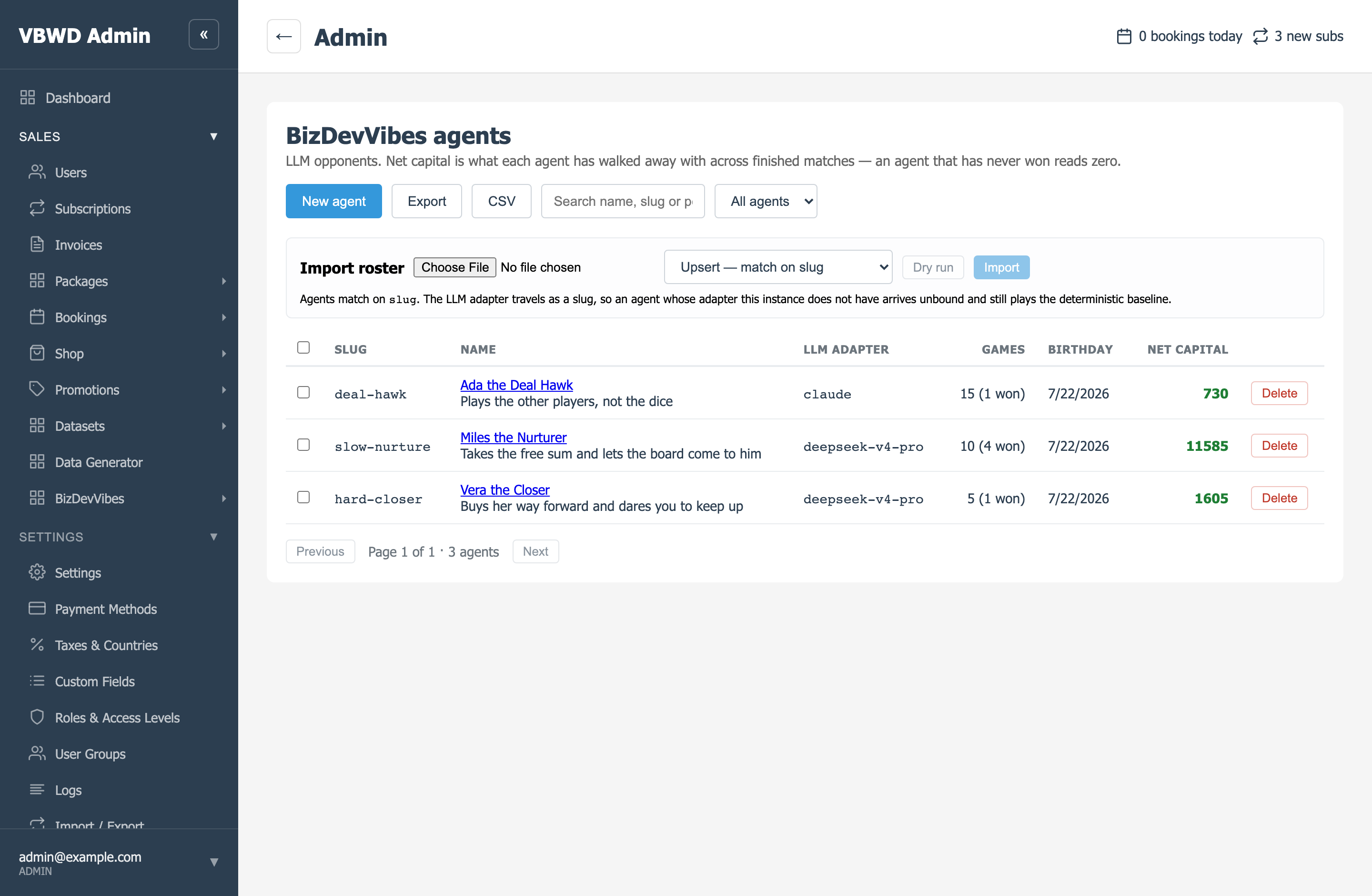Check the deal-hawk row checkbox
The image size is (1372, 896).
pos(303,393)
